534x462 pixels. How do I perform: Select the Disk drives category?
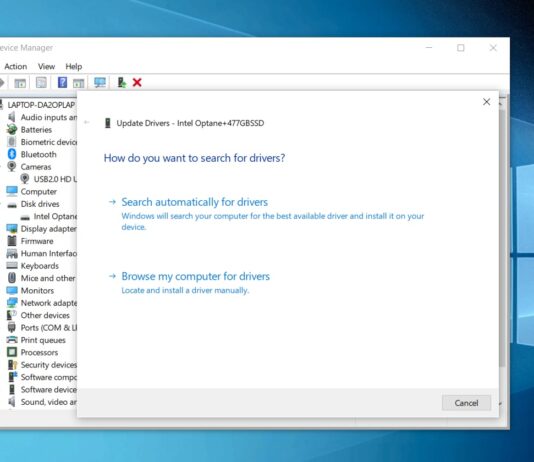pyautogui.click(x=40, y=204)
